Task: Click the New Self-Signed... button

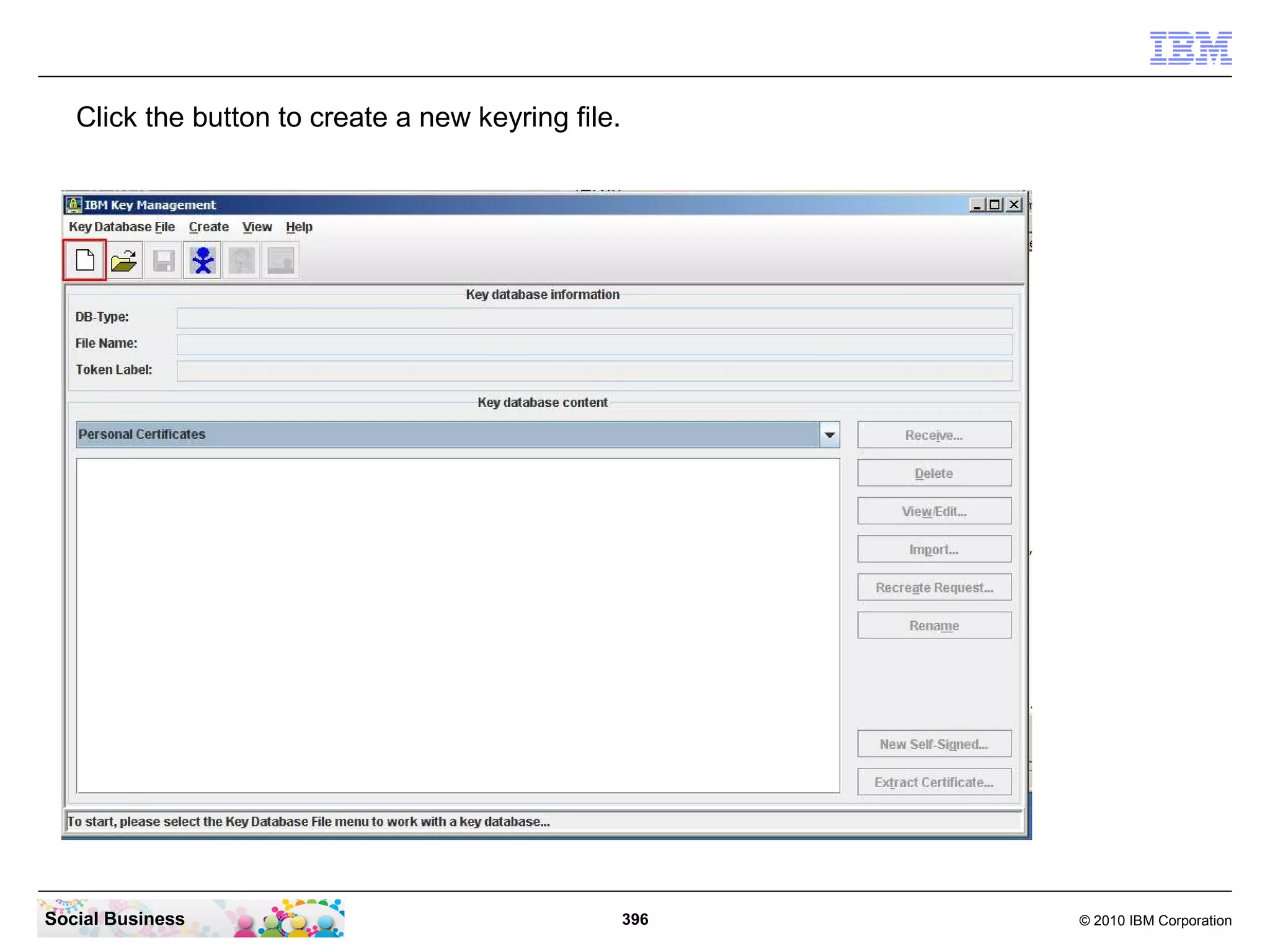Action: (x=934, y=744)
